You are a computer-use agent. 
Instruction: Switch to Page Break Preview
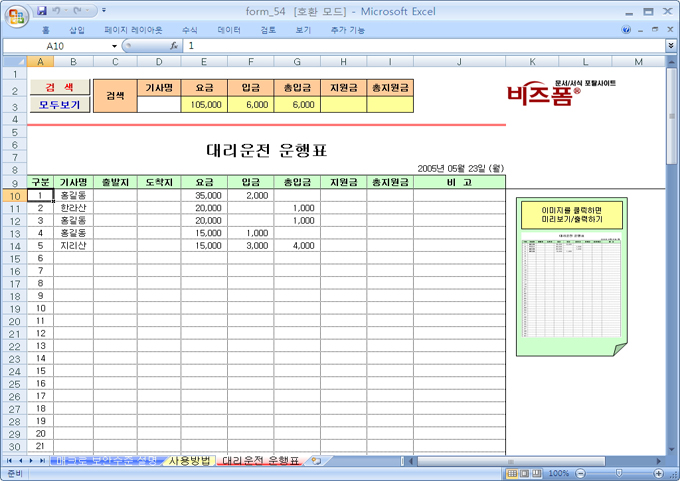pyautogui.click(x=537, y=473)
